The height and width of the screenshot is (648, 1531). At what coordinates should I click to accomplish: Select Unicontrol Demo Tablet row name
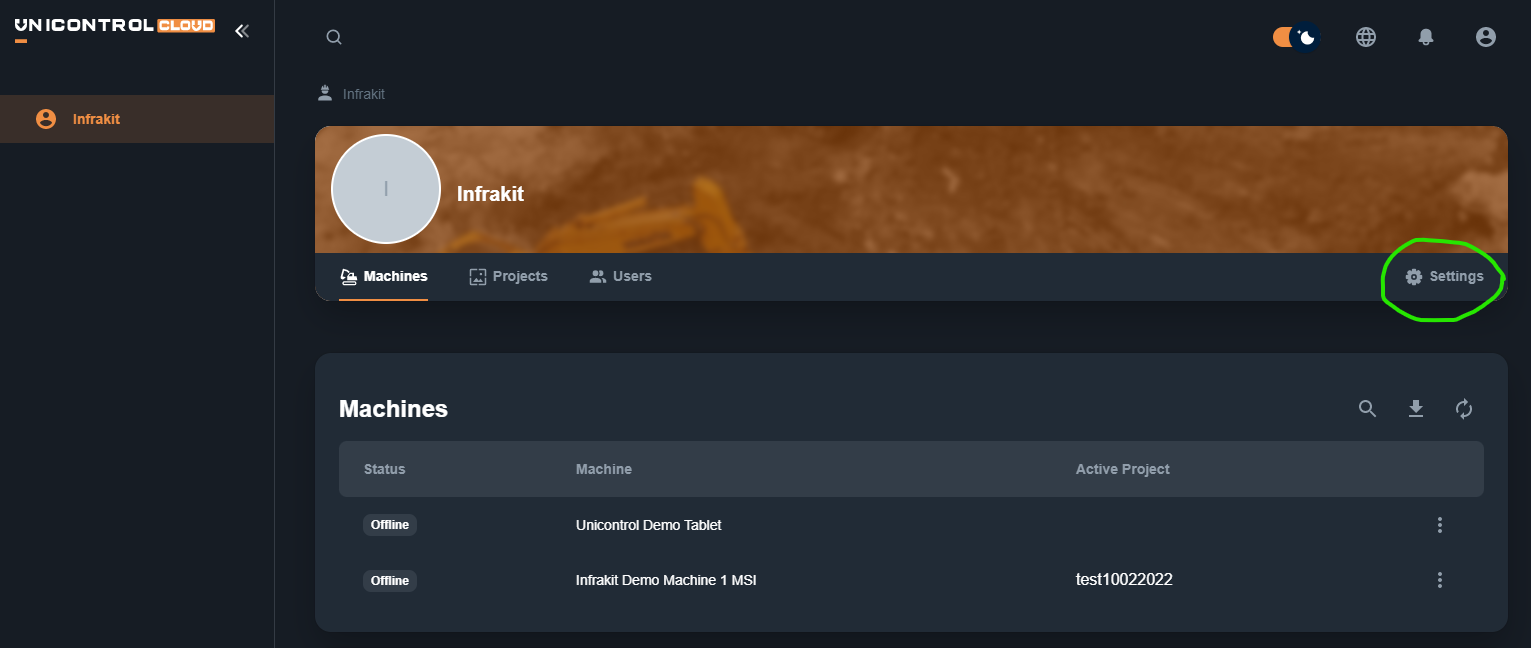click(649, 525)
